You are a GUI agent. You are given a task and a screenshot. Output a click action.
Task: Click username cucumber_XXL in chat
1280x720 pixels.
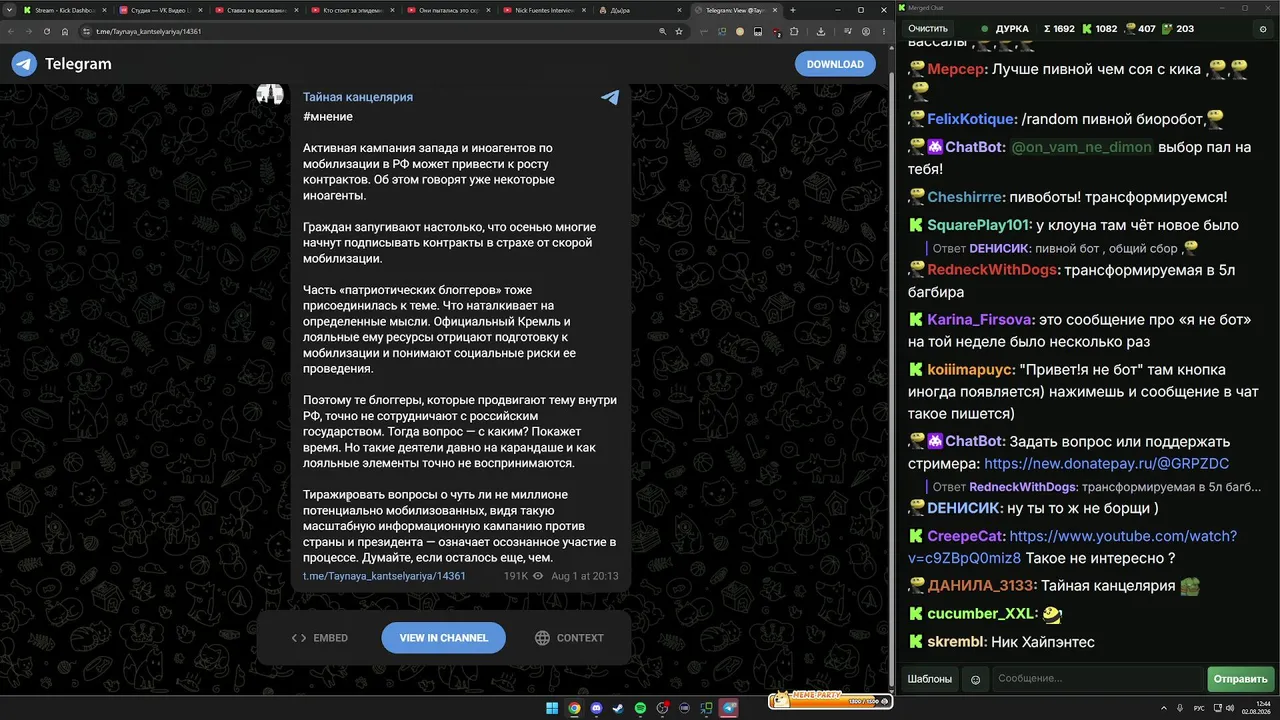980,613
